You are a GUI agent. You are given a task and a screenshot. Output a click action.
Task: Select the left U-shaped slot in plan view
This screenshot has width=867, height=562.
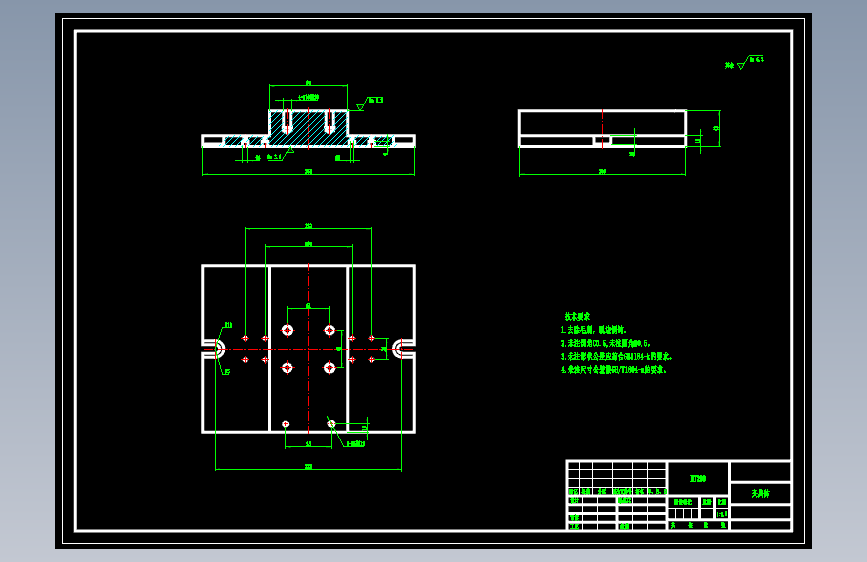pyautogui.click(x=215, y=349)
